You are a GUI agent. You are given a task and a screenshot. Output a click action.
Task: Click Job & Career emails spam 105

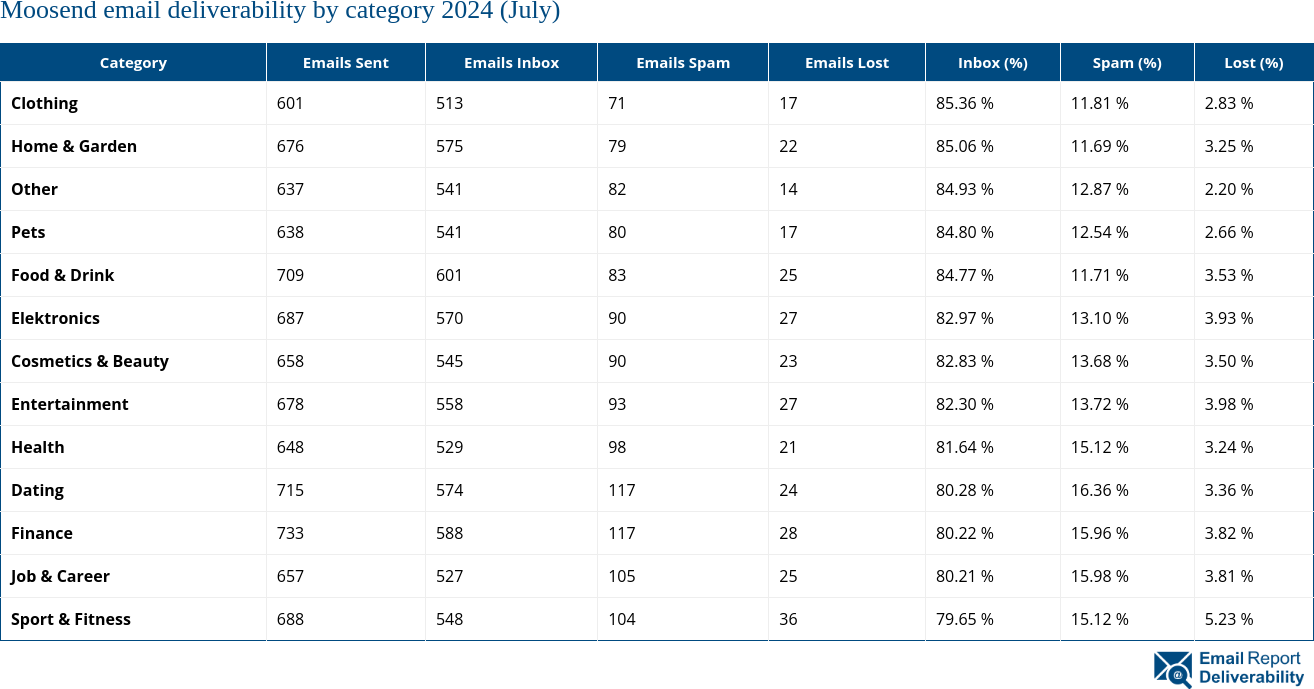point(622,576)
